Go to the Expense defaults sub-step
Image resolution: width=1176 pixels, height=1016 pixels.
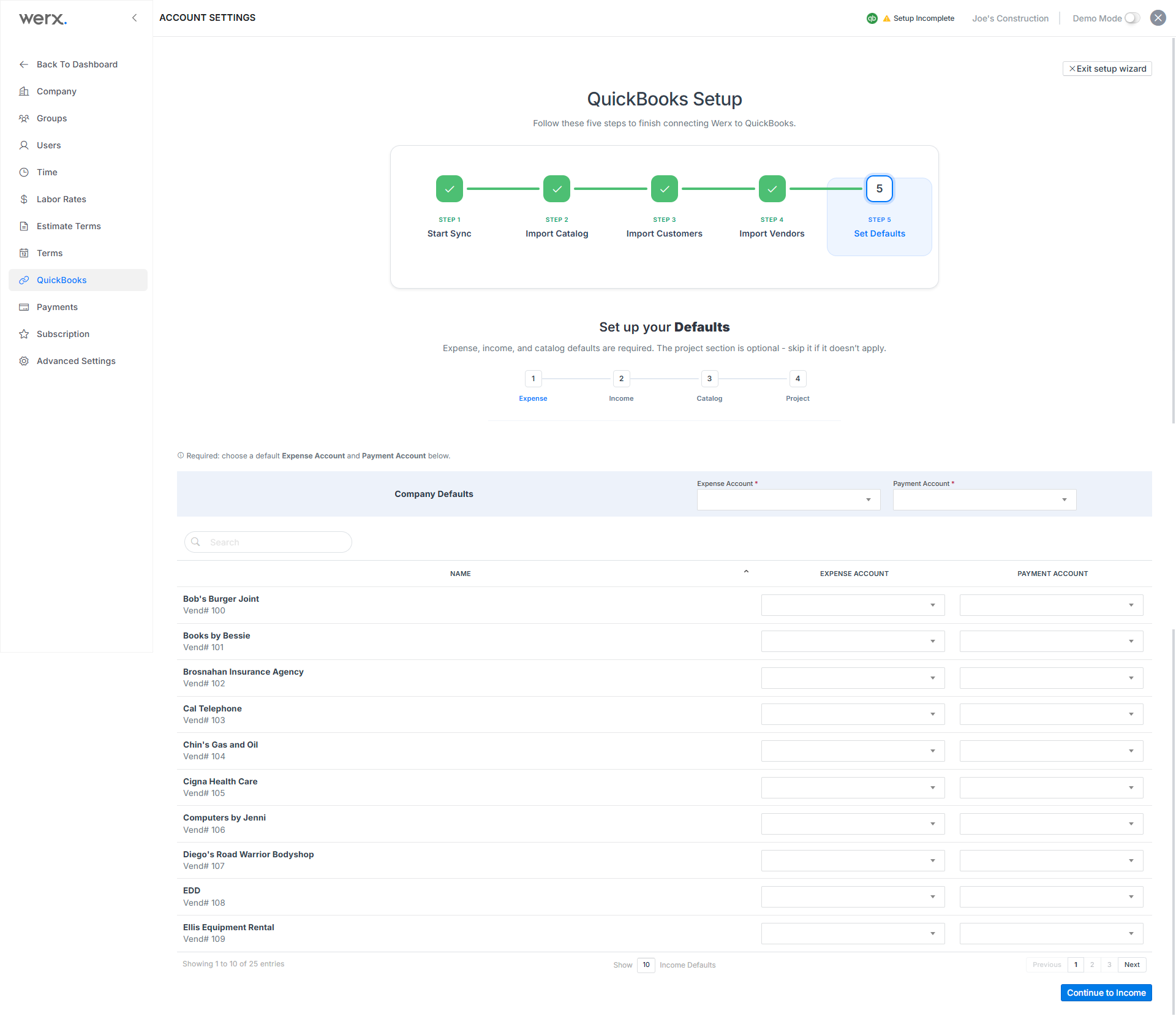coord(533,379)
